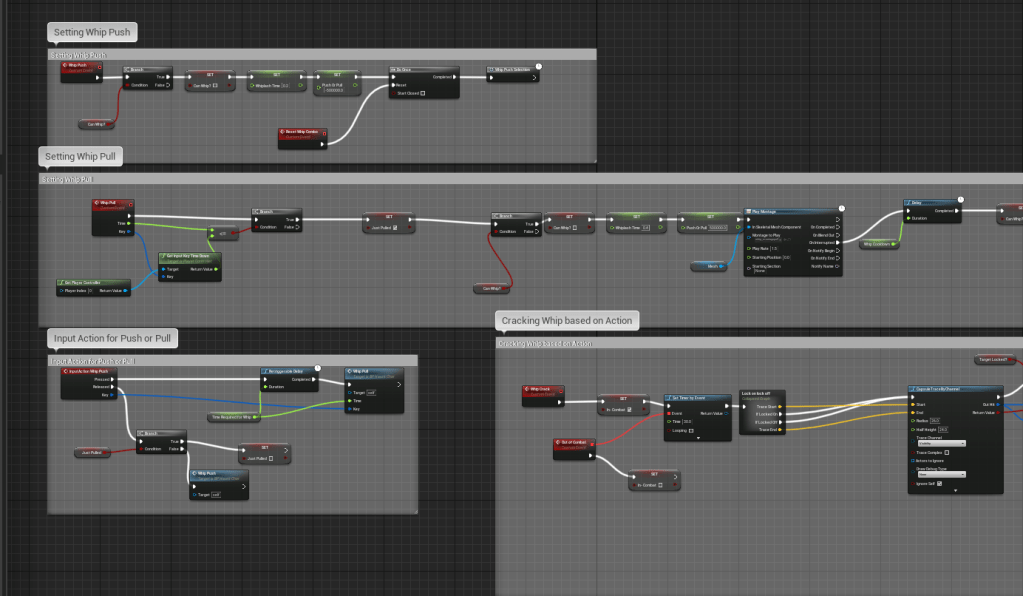Image resolution: width=1023 pixels, height=596 pixels.
Task: Open the Draw Debug Type dropdown
Action: pyautogui.click(x=941, y=474)
